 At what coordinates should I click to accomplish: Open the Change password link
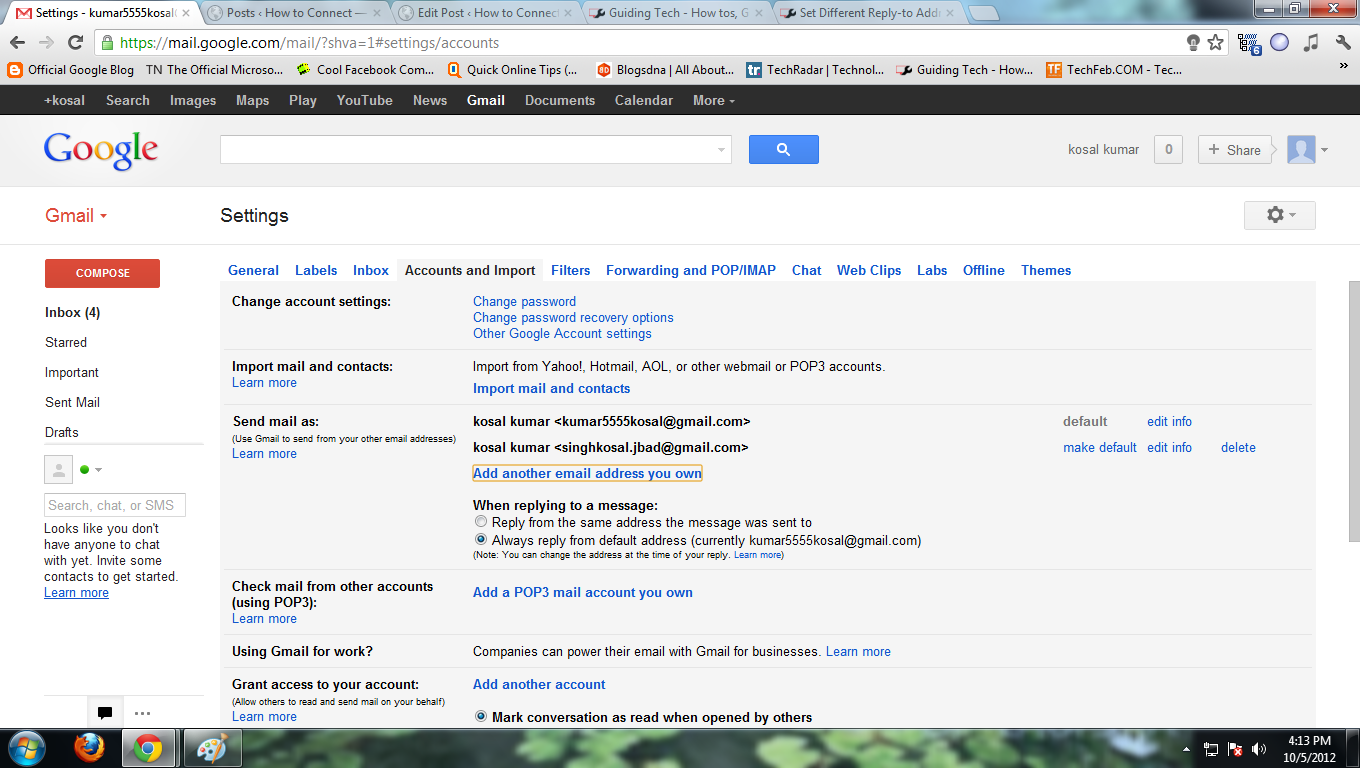pyautogui.click(x=524, y=301)
